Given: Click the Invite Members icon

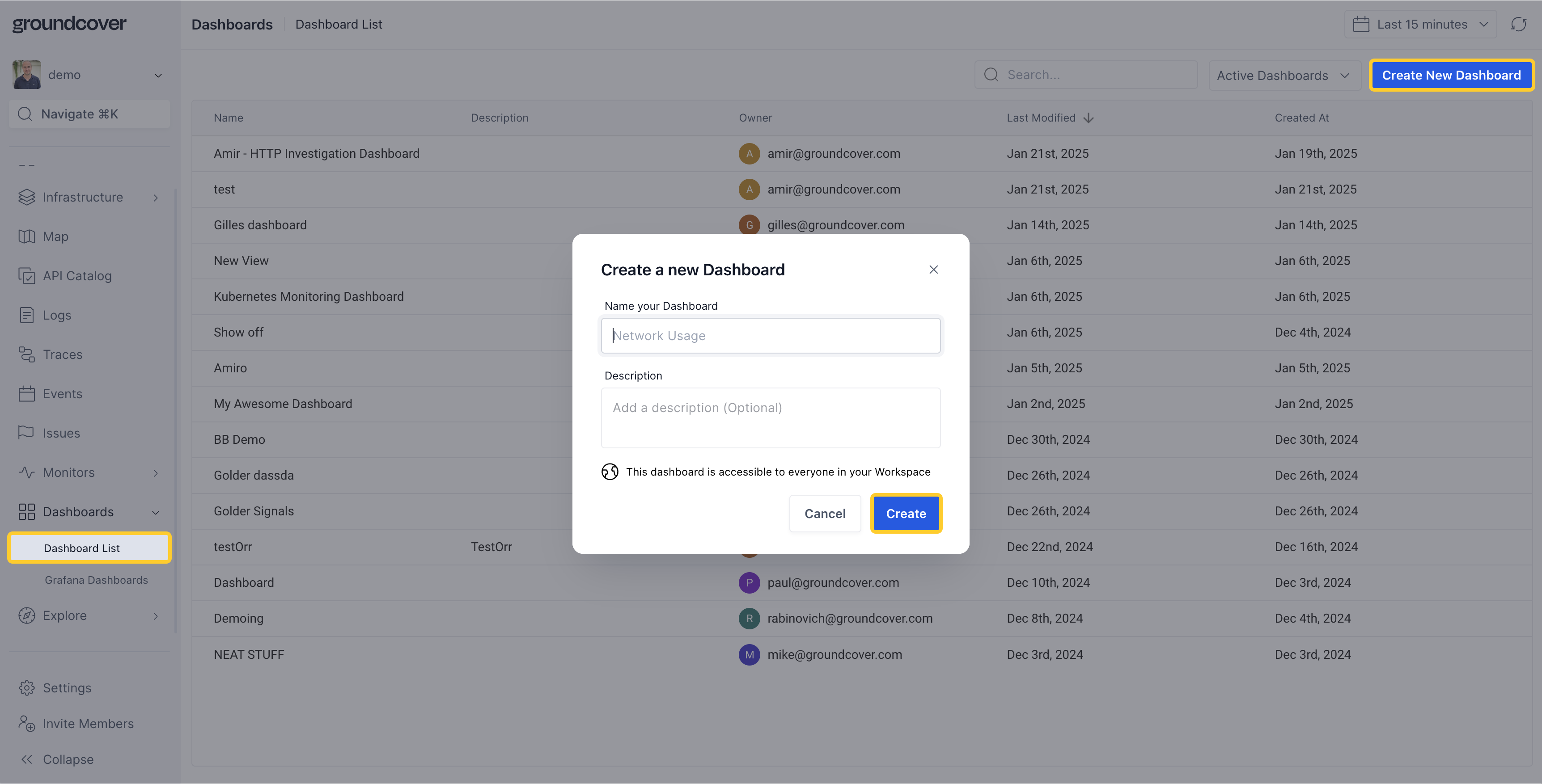Looking at the screenshot, I should click(26, 724).
